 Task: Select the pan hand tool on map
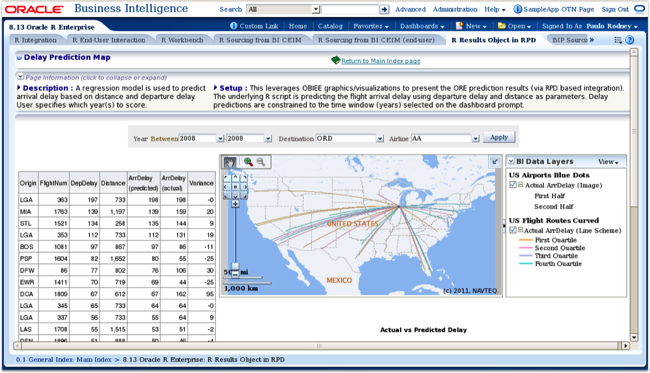229,162
